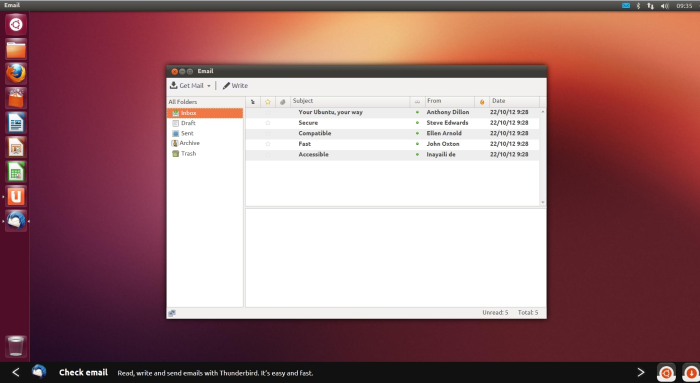Screen dimensions: 700x383
Task: Click the 'Total: 5' status text
Action: 528,312
